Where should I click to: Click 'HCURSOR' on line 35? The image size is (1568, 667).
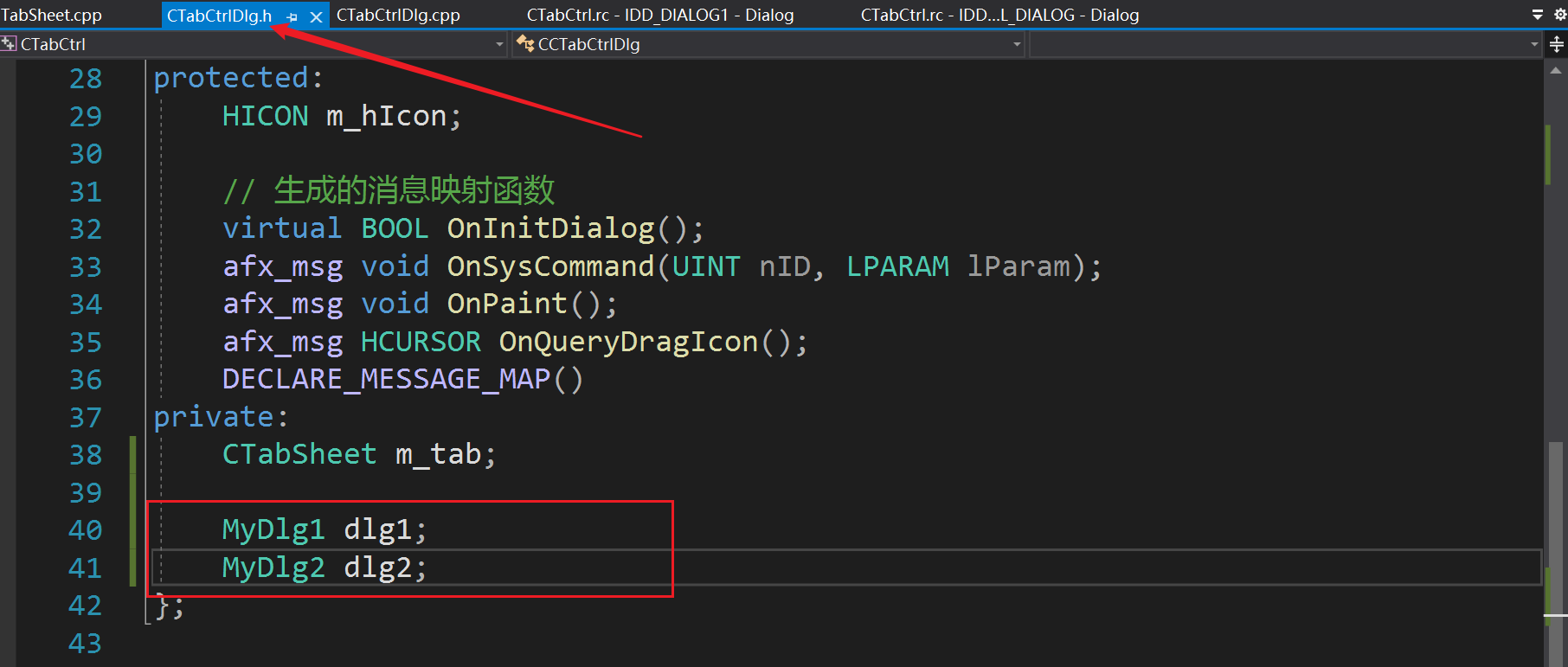coord(421,342)
